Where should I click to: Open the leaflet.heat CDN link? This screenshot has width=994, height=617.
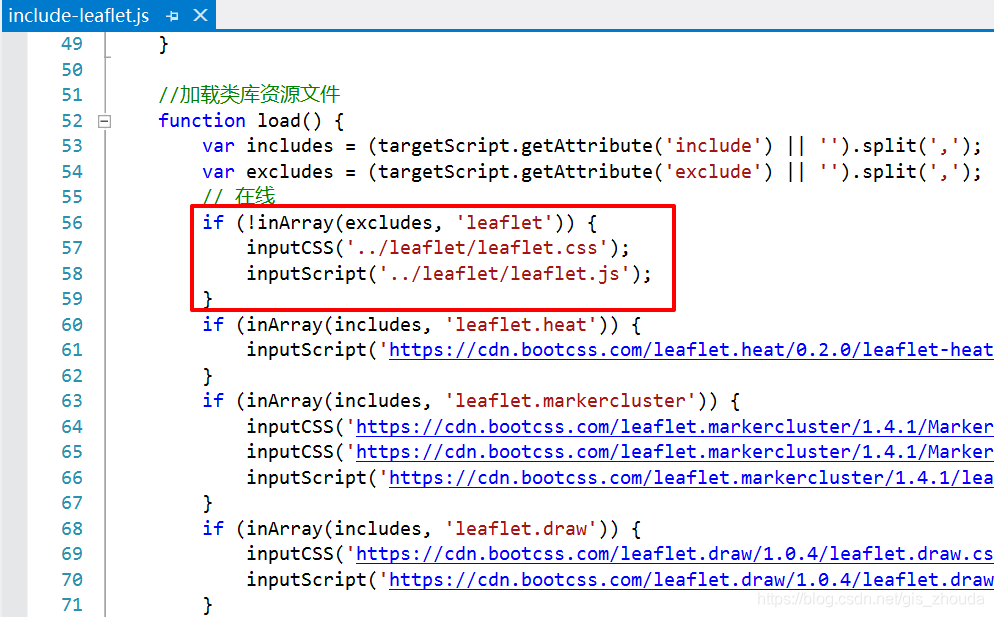tap(700, 350)
